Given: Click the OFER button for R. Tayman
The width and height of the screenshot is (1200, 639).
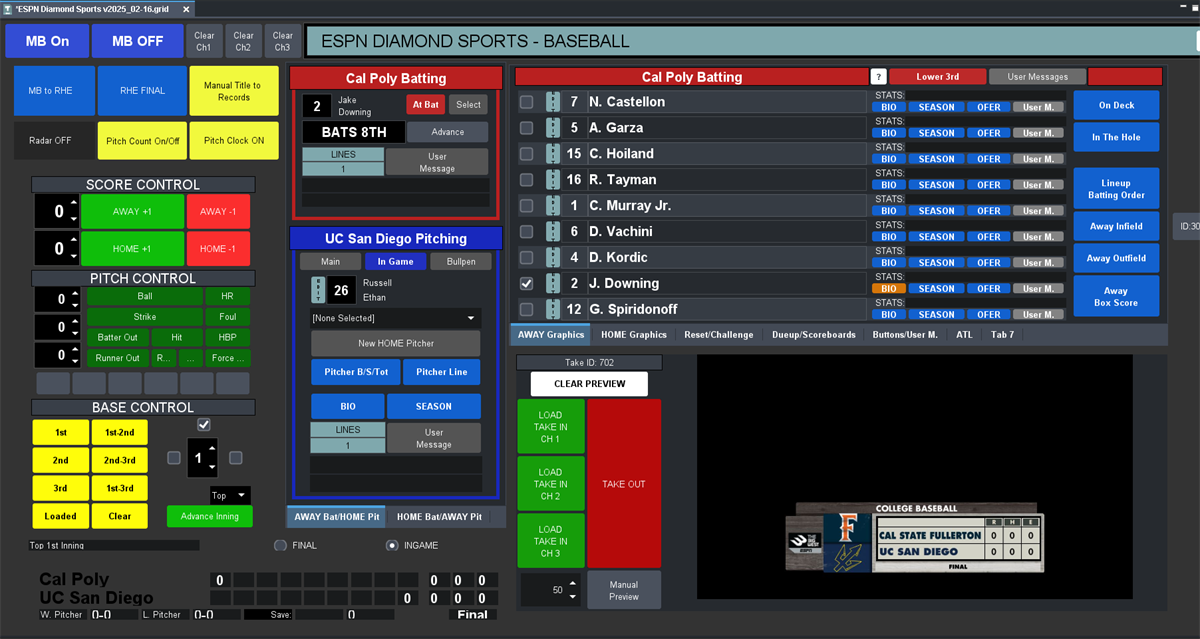Looking at the screenshot, I should (989, 185).
